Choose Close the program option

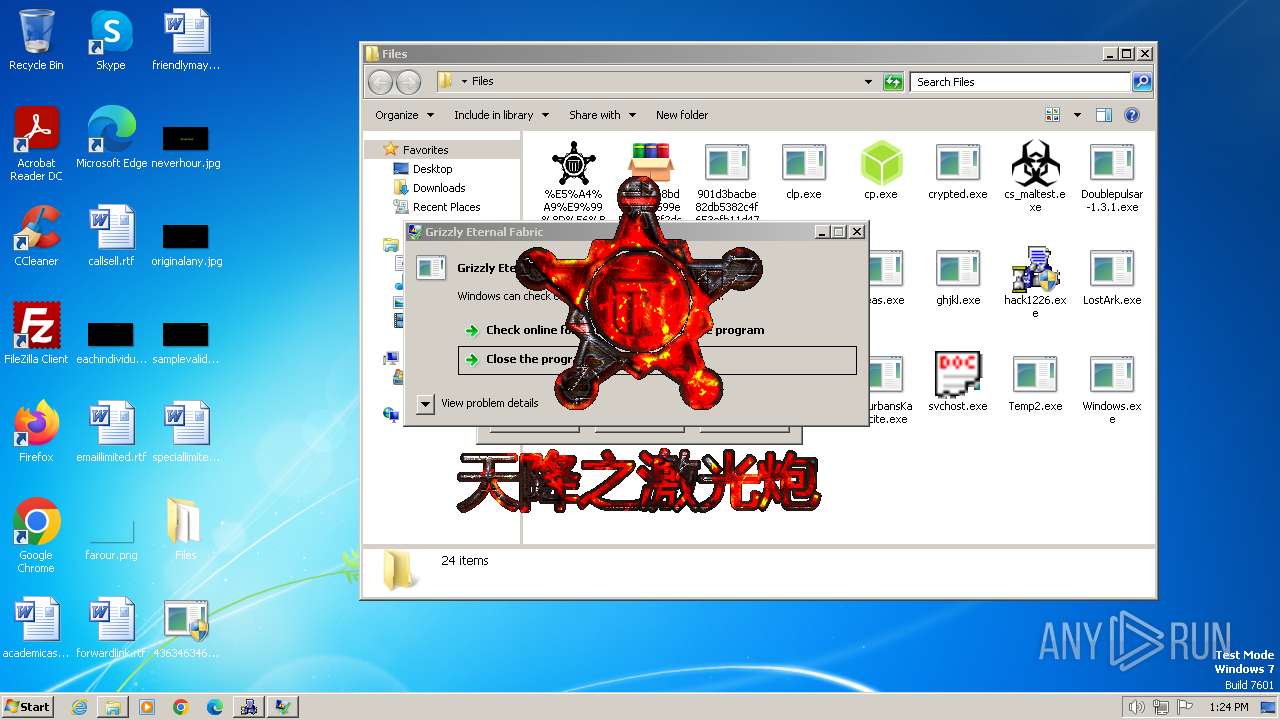tap(657, 360)
